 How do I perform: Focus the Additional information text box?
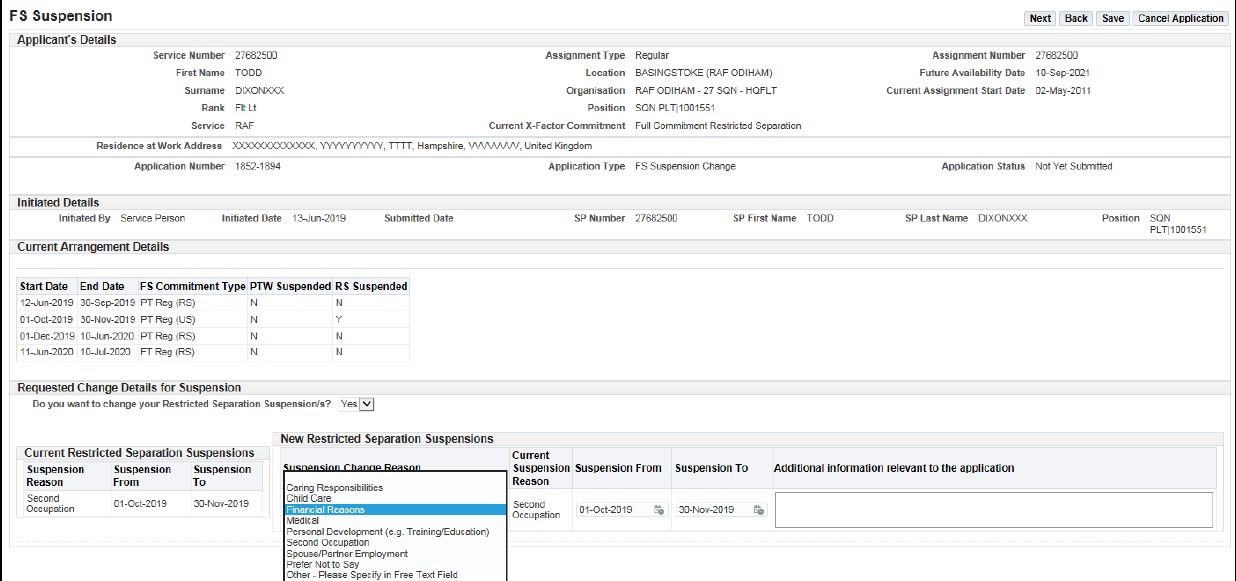[993, 509]
